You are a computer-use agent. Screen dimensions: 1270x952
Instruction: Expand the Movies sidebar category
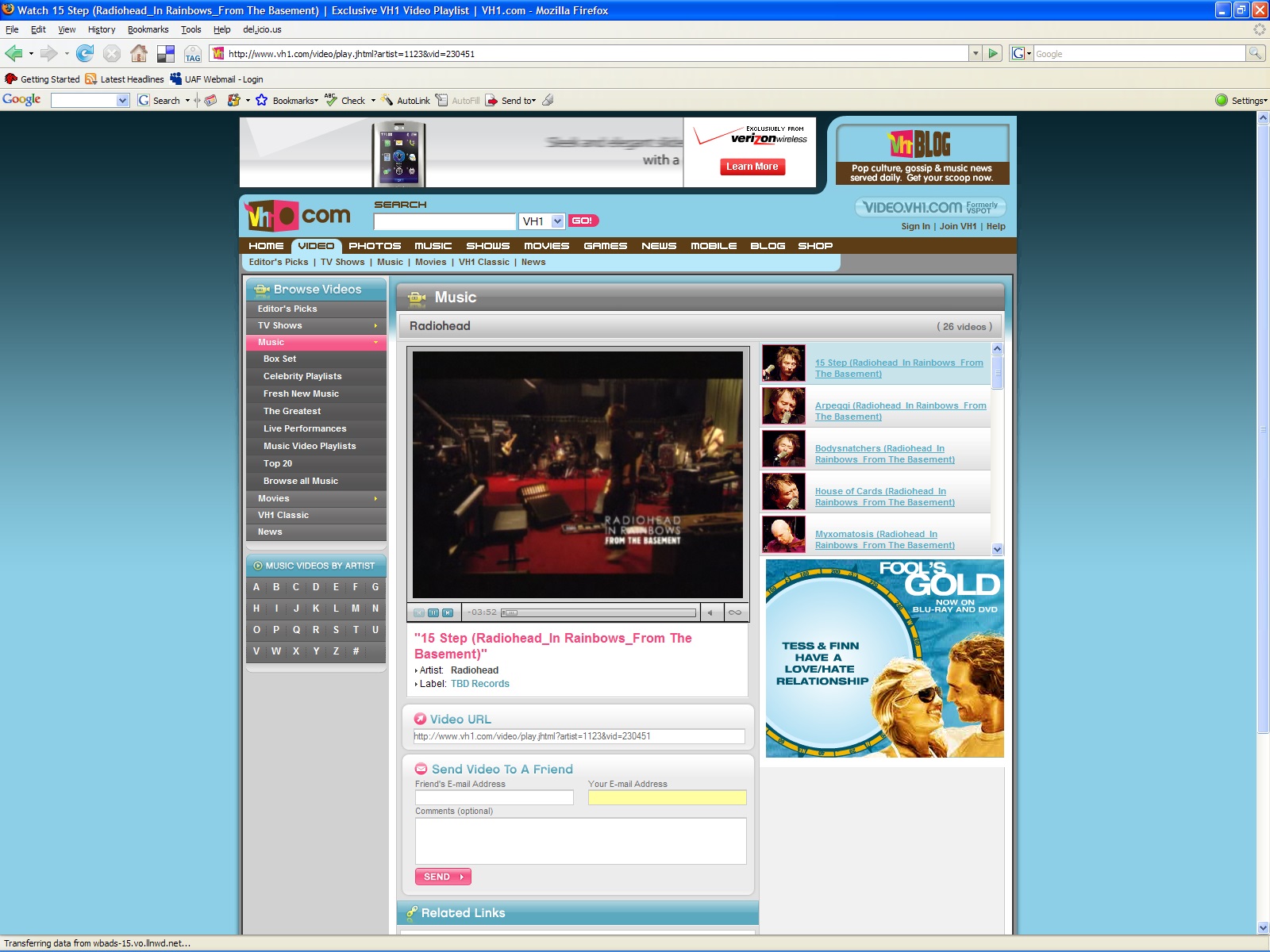pos(375,499)
